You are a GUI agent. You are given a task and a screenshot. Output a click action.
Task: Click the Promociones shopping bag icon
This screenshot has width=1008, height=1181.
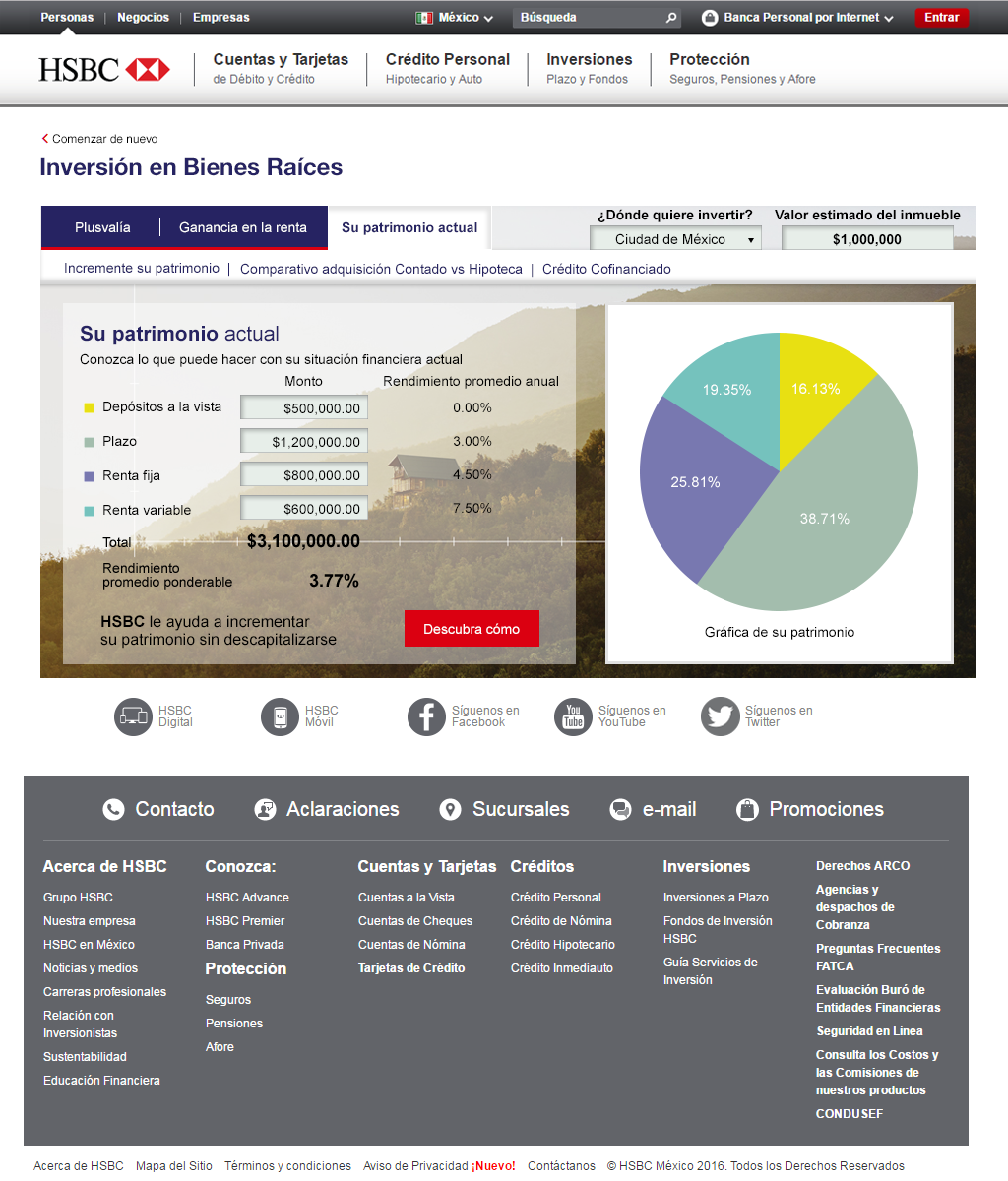point(747,809)
